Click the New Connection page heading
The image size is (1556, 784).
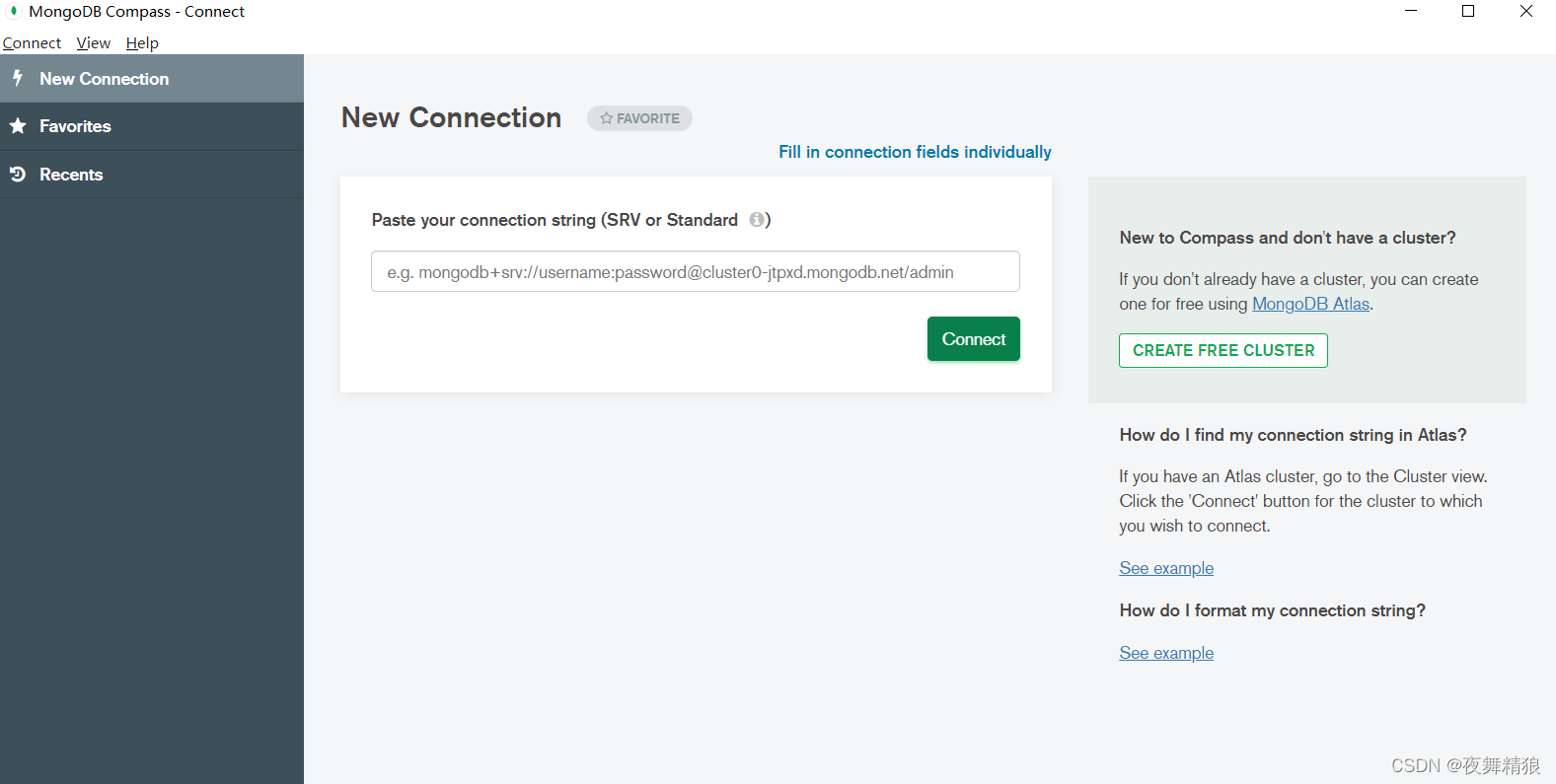[x=451, y=117]
